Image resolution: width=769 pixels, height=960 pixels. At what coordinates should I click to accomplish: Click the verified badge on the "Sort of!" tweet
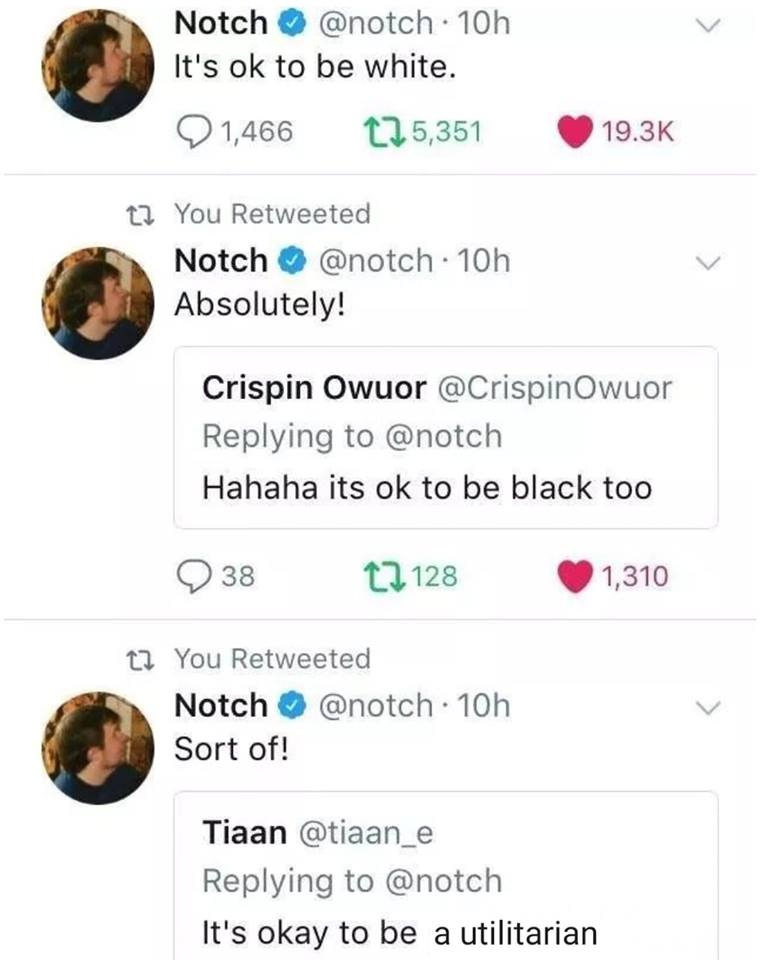pos(290,705)
